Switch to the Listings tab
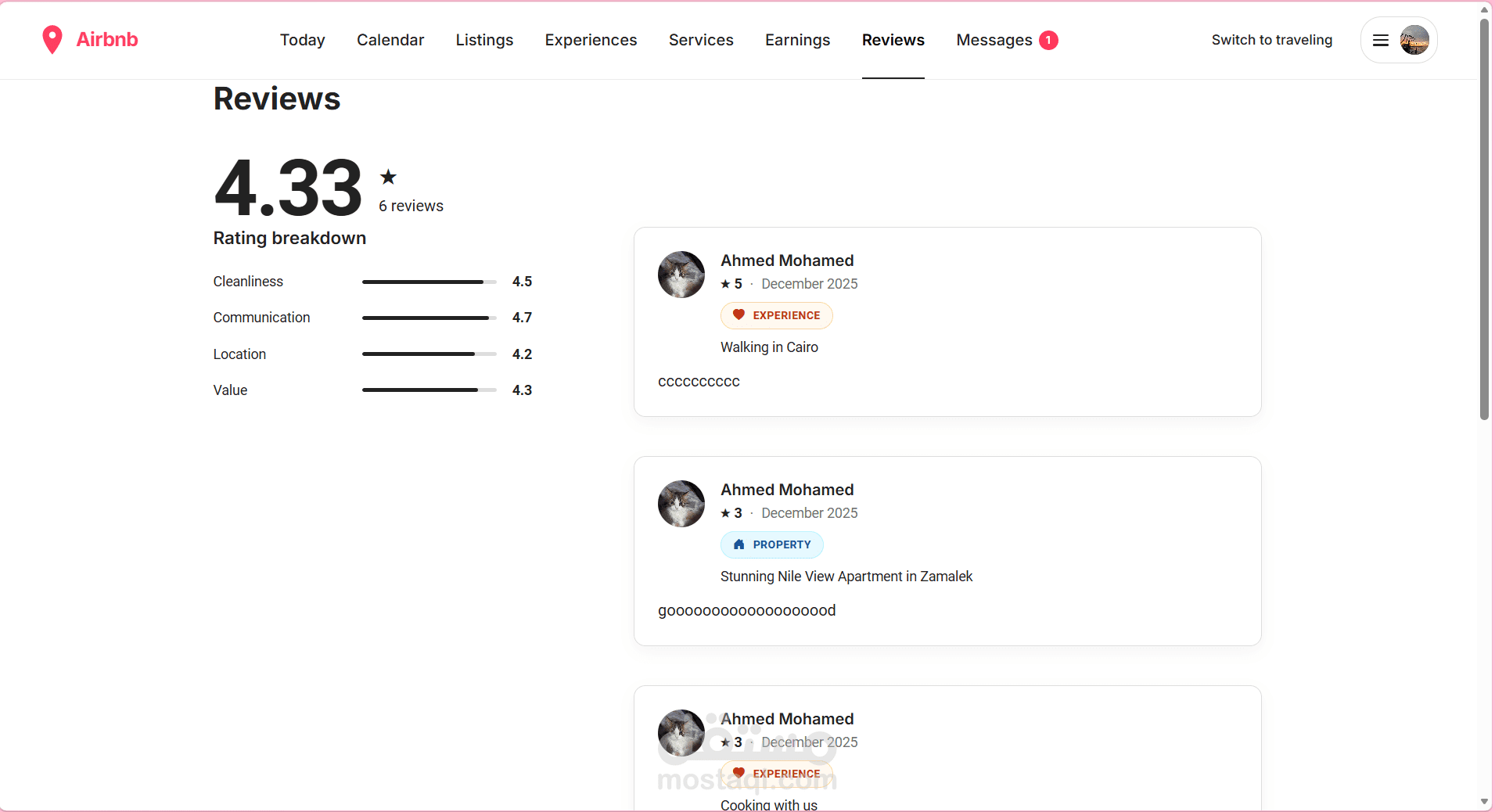Viewport: 1495px width, 812px height. 485,40
